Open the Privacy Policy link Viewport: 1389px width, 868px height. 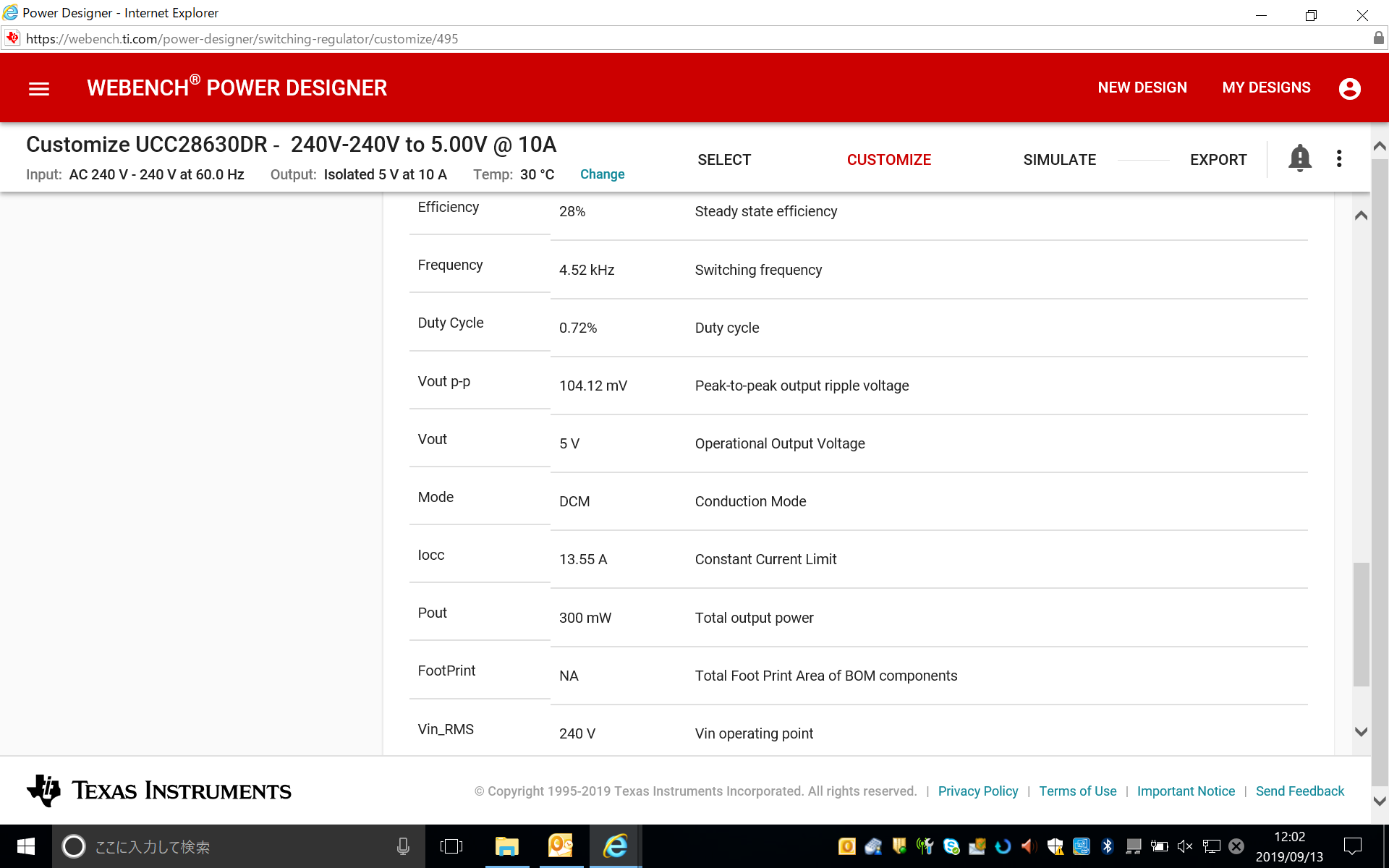[x=978, y=791]
